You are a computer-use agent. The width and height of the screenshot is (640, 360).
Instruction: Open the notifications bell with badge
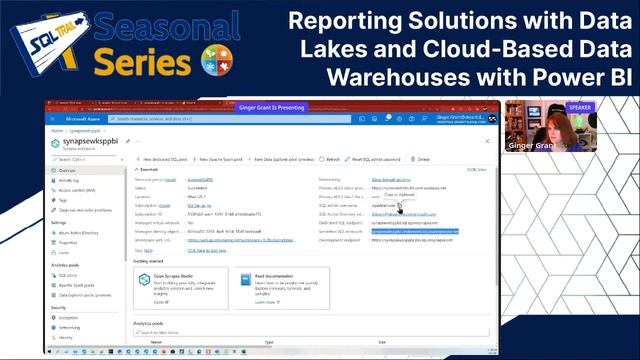(x=387, y=118)
